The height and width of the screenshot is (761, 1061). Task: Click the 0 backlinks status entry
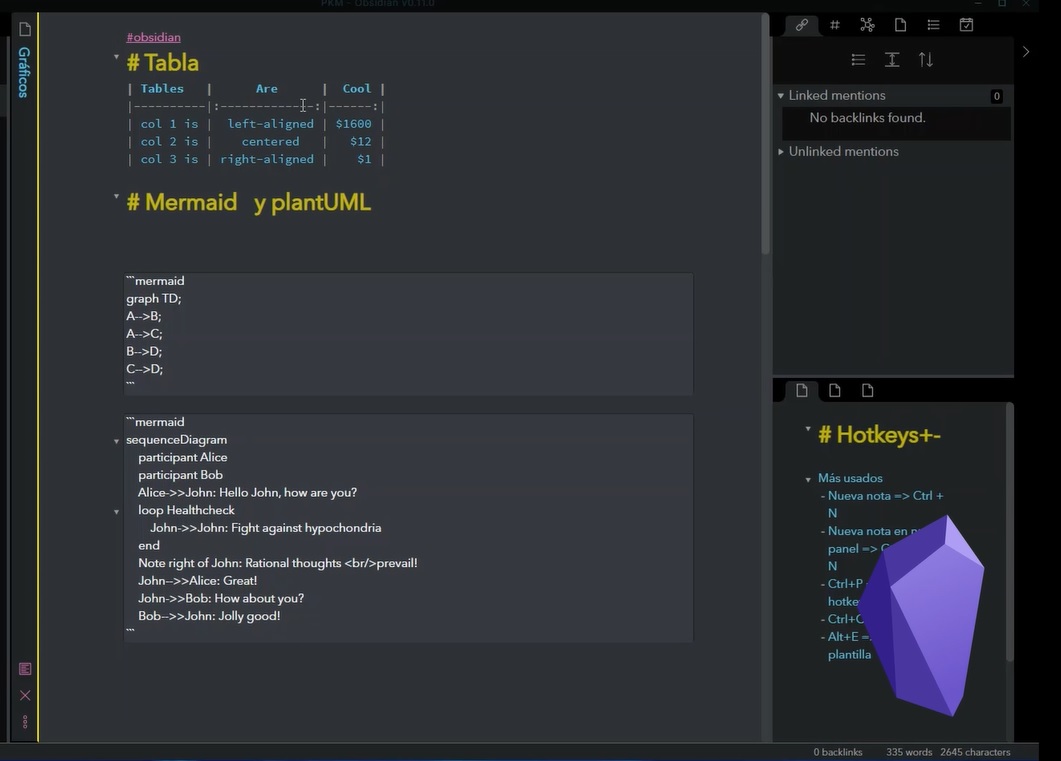point(838,752)
